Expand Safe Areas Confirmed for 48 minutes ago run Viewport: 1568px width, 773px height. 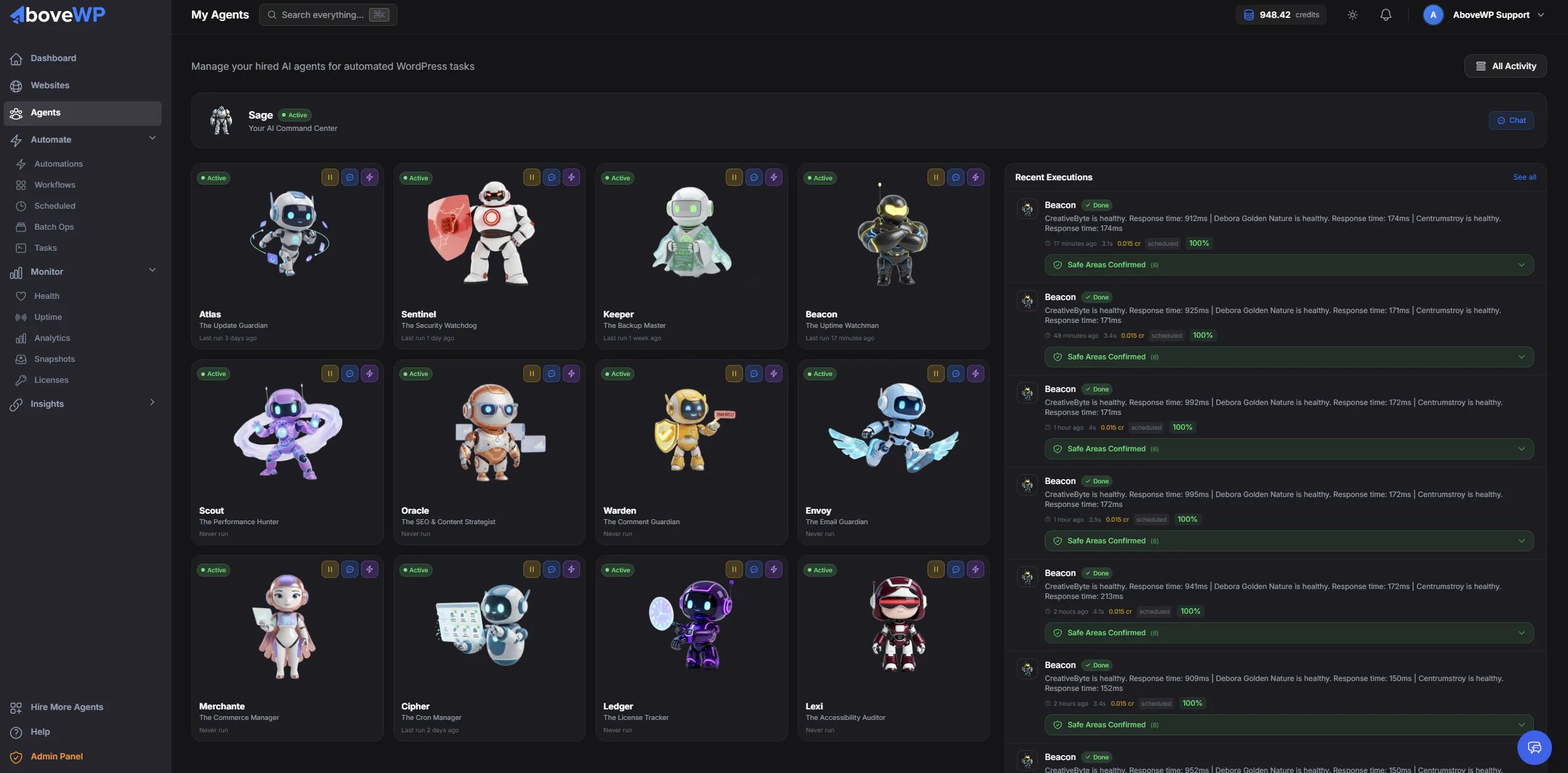(1289, 357)
